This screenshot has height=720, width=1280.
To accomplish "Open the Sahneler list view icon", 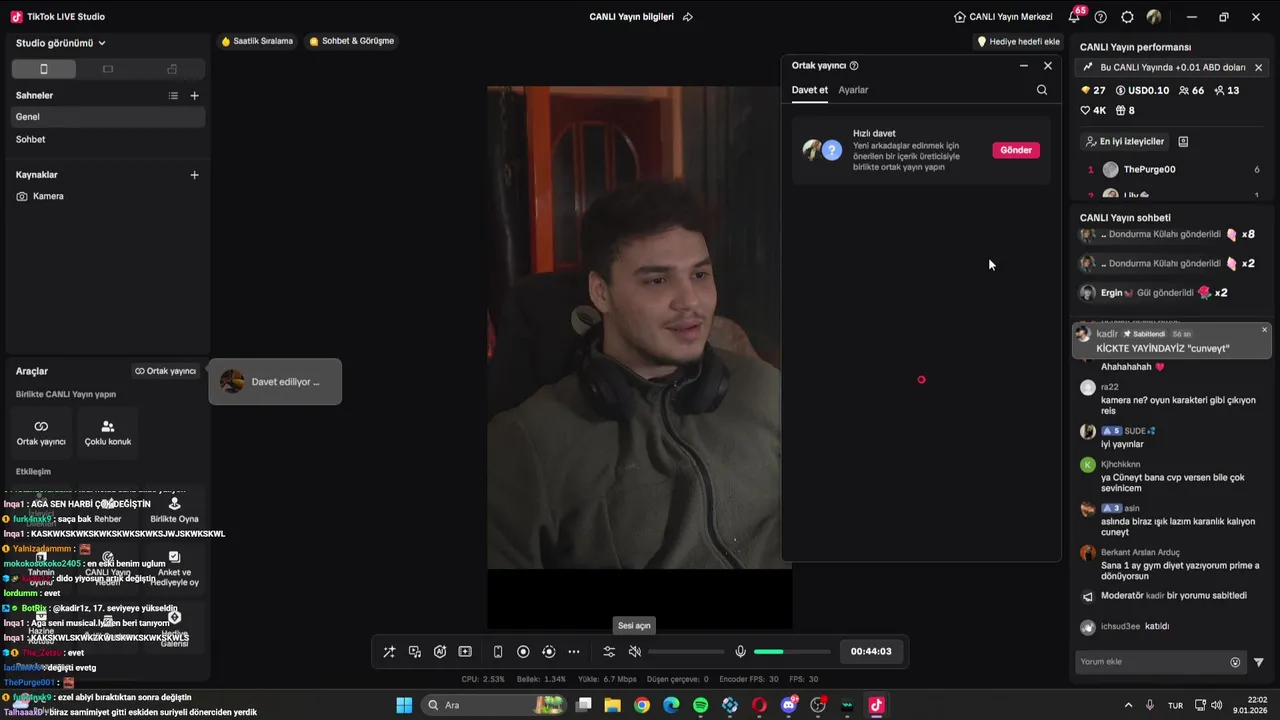I will pos(173,96).
